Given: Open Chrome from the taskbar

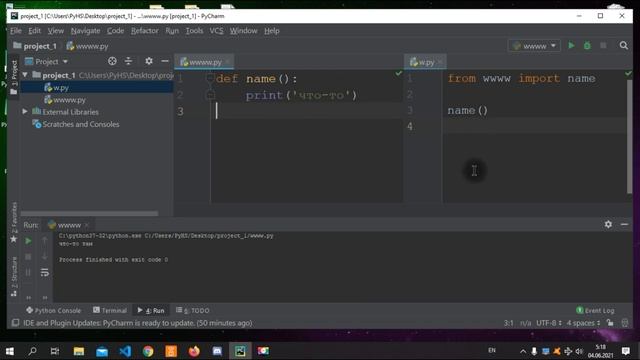Looking at the screenshot, I should coord(148,351).
